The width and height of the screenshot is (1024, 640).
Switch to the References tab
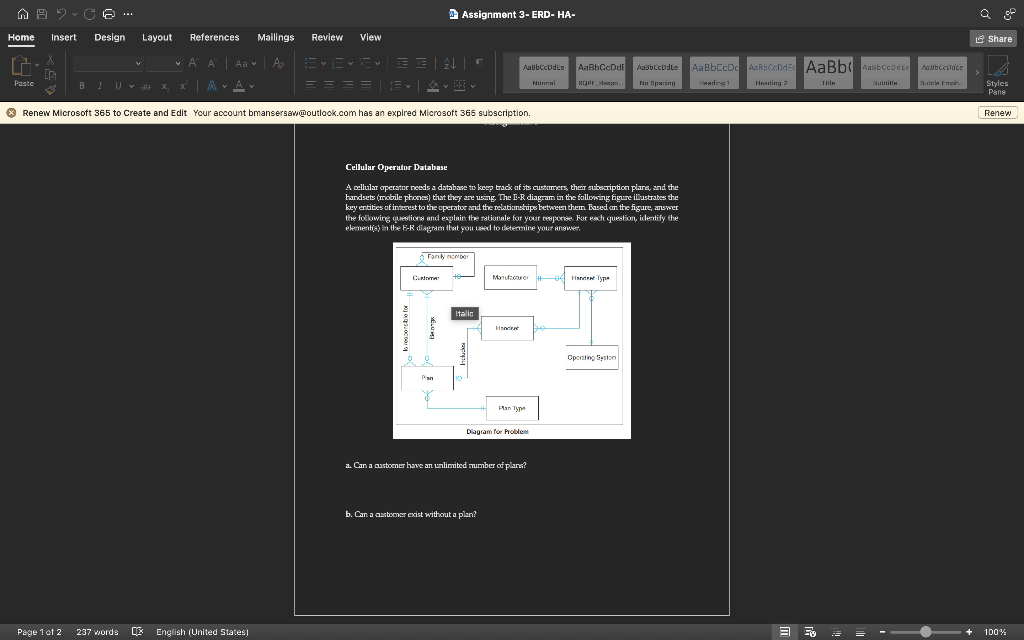(x=214, y=36)
